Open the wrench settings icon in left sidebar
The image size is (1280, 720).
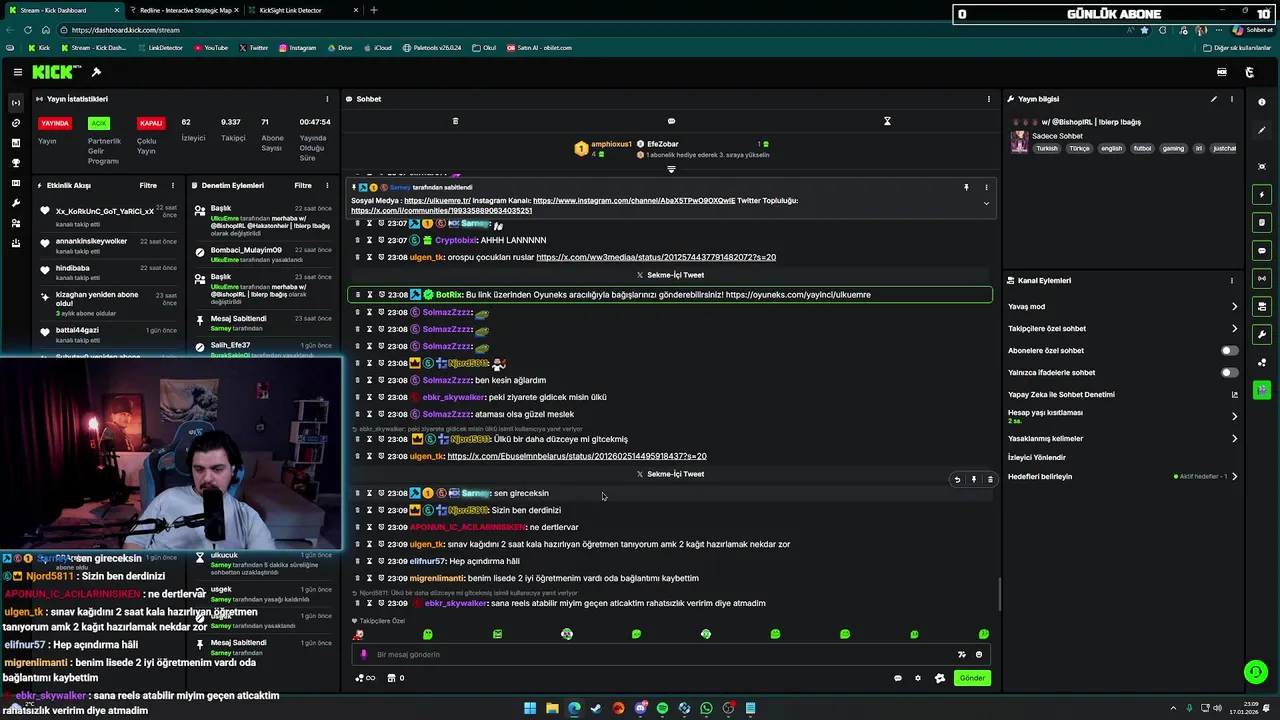pos(15,203)
